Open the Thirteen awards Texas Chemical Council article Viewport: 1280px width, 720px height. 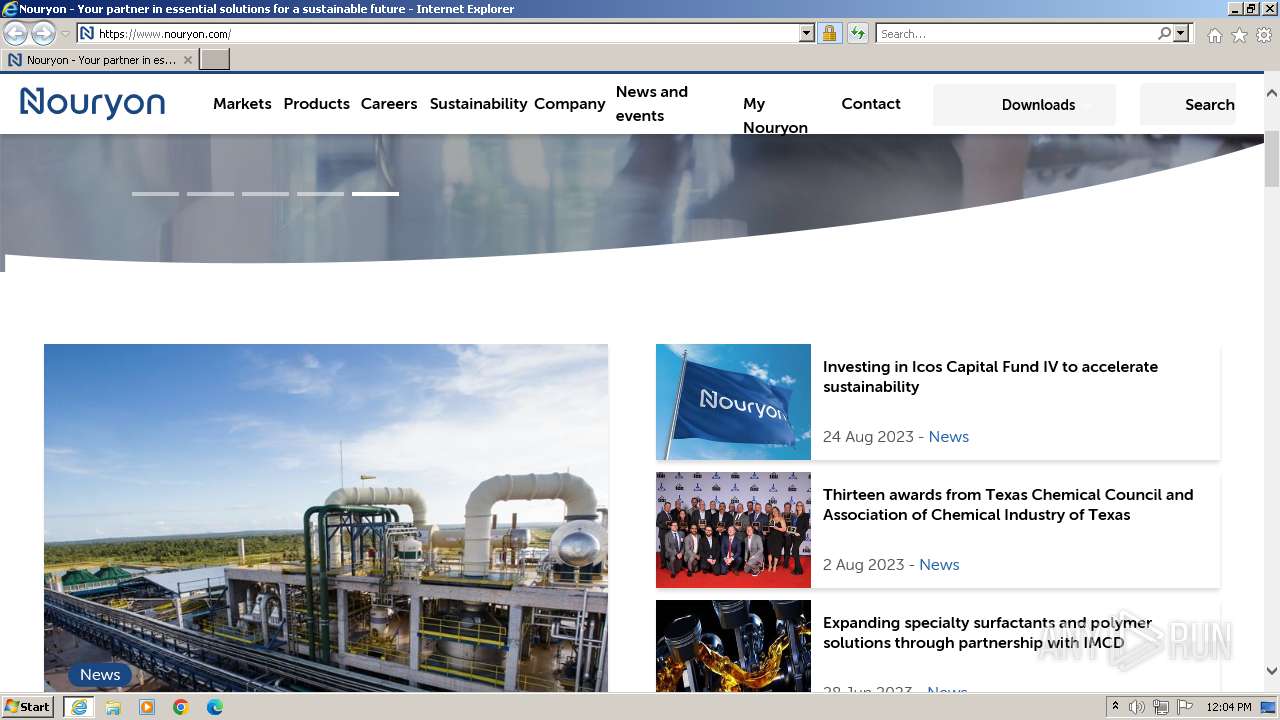pos(1008,505)
